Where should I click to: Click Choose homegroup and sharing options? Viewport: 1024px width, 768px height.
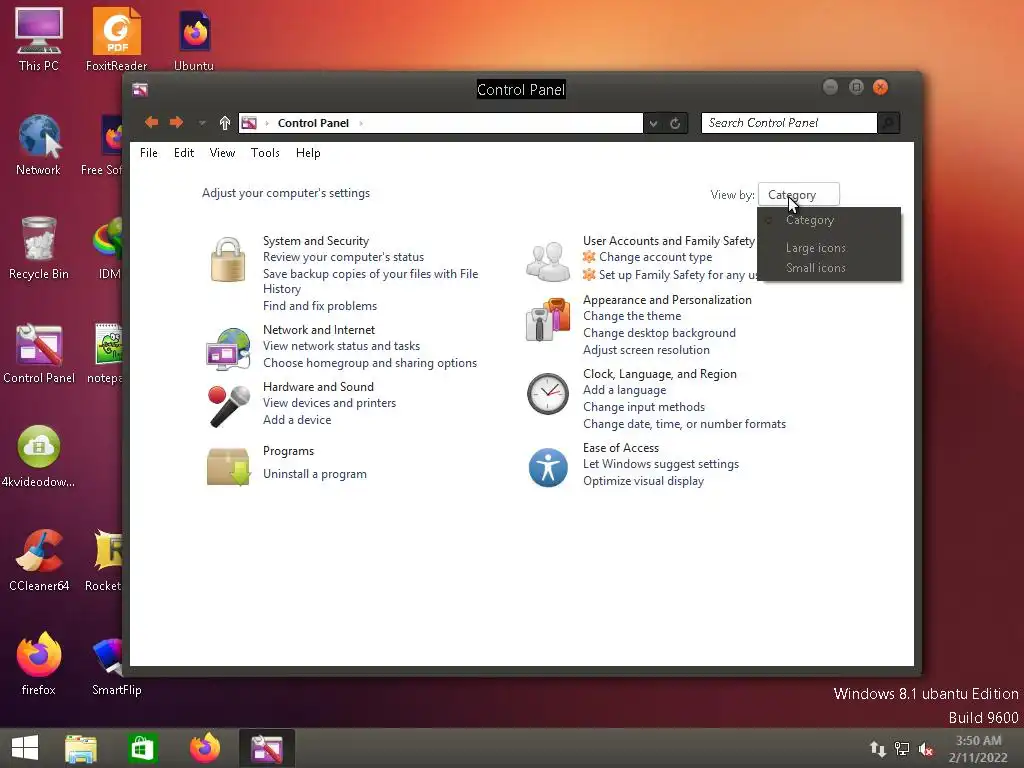coord(370,363)
